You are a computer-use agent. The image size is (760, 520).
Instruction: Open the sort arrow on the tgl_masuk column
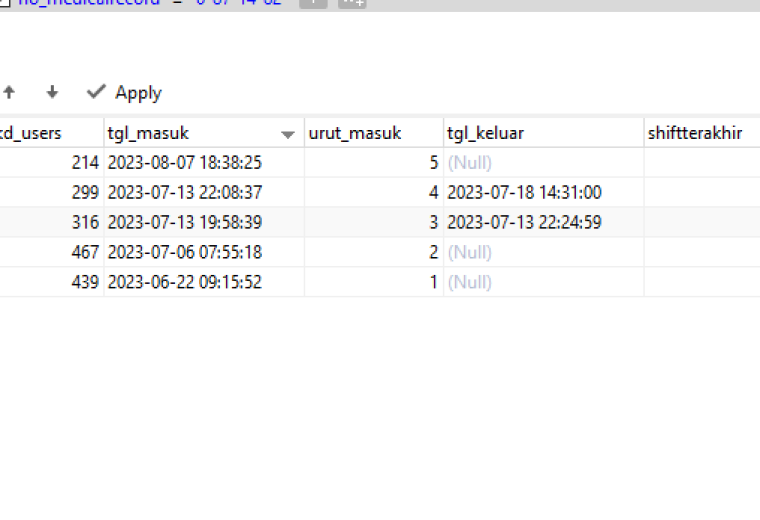coord(288,134)
